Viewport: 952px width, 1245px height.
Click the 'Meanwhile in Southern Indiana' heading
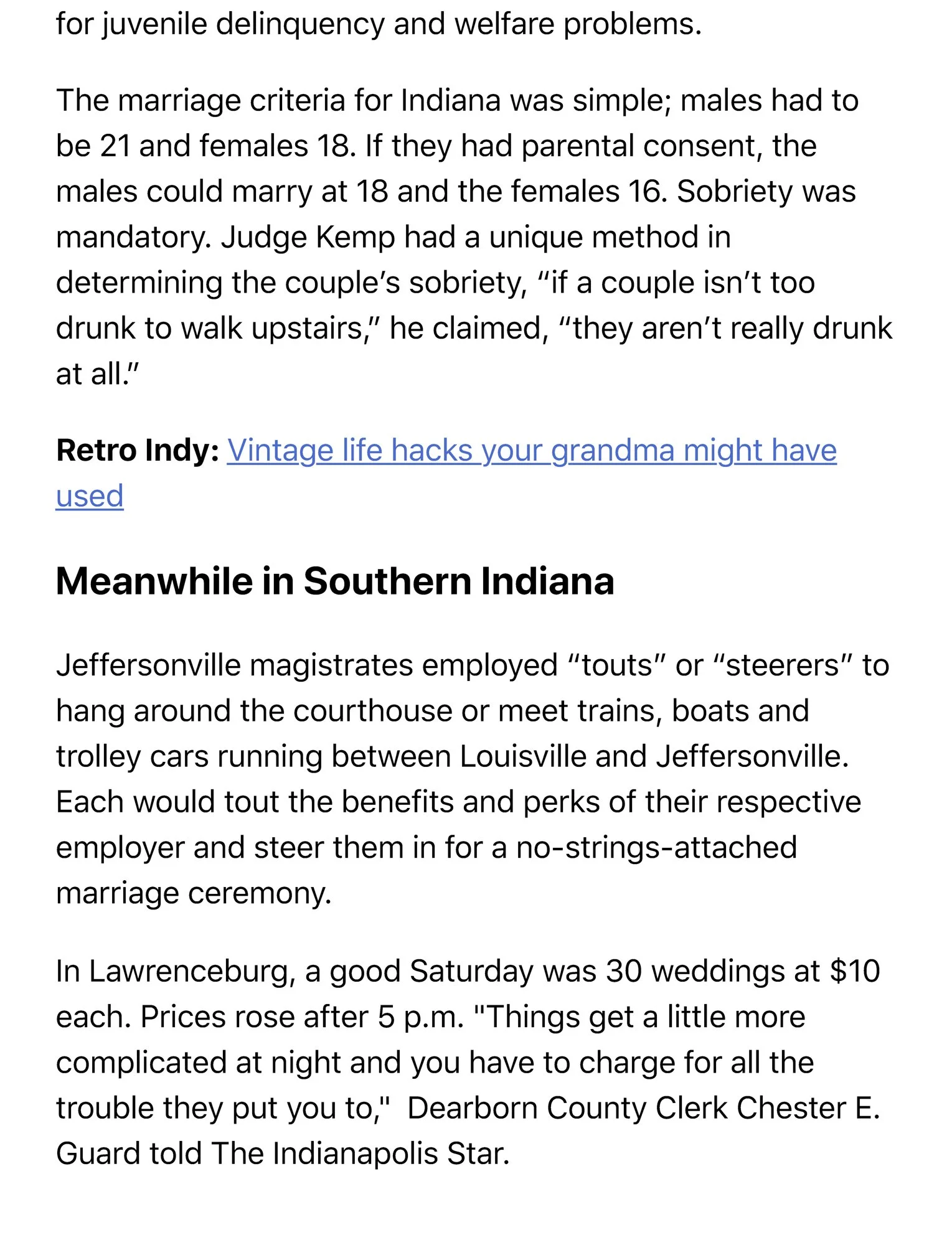coord(335,581)
